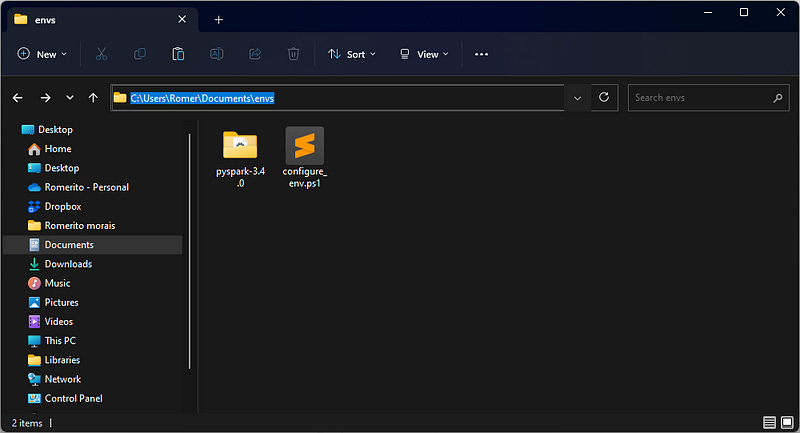Viewport: 800px width, 433px height.
Task: Close the envs tab
Action: [182, 19]
